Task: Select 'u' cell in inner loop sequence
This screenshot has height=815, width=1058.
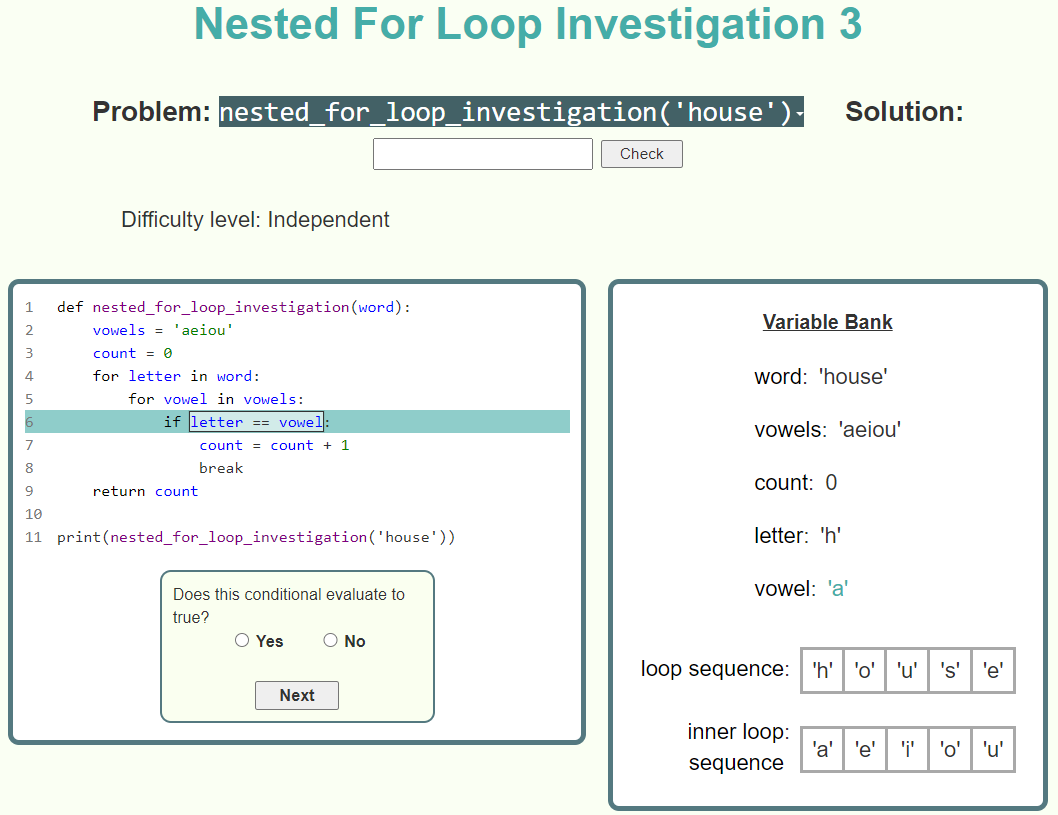Action: coord(993,749)
